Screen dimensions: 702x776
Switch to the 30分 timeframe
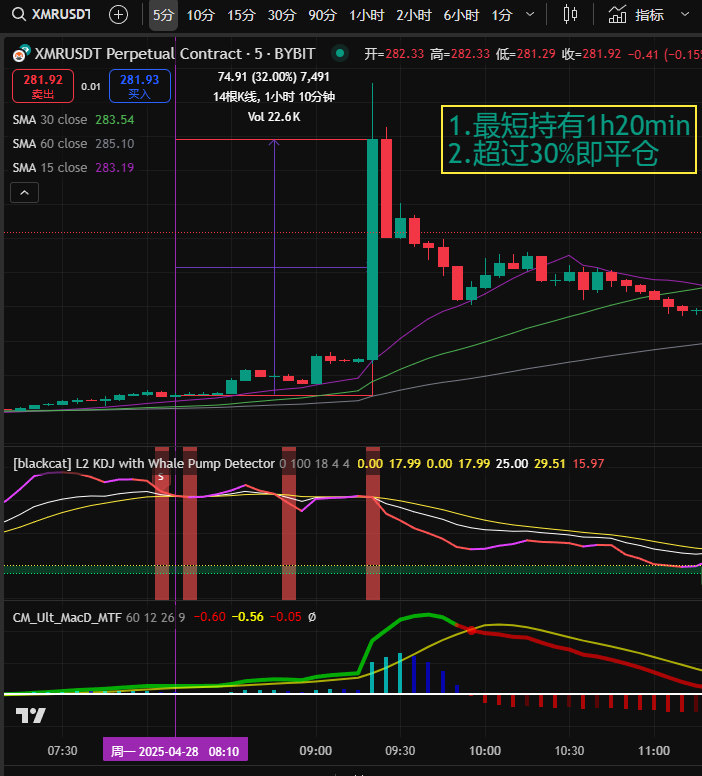tap(282, 15)
